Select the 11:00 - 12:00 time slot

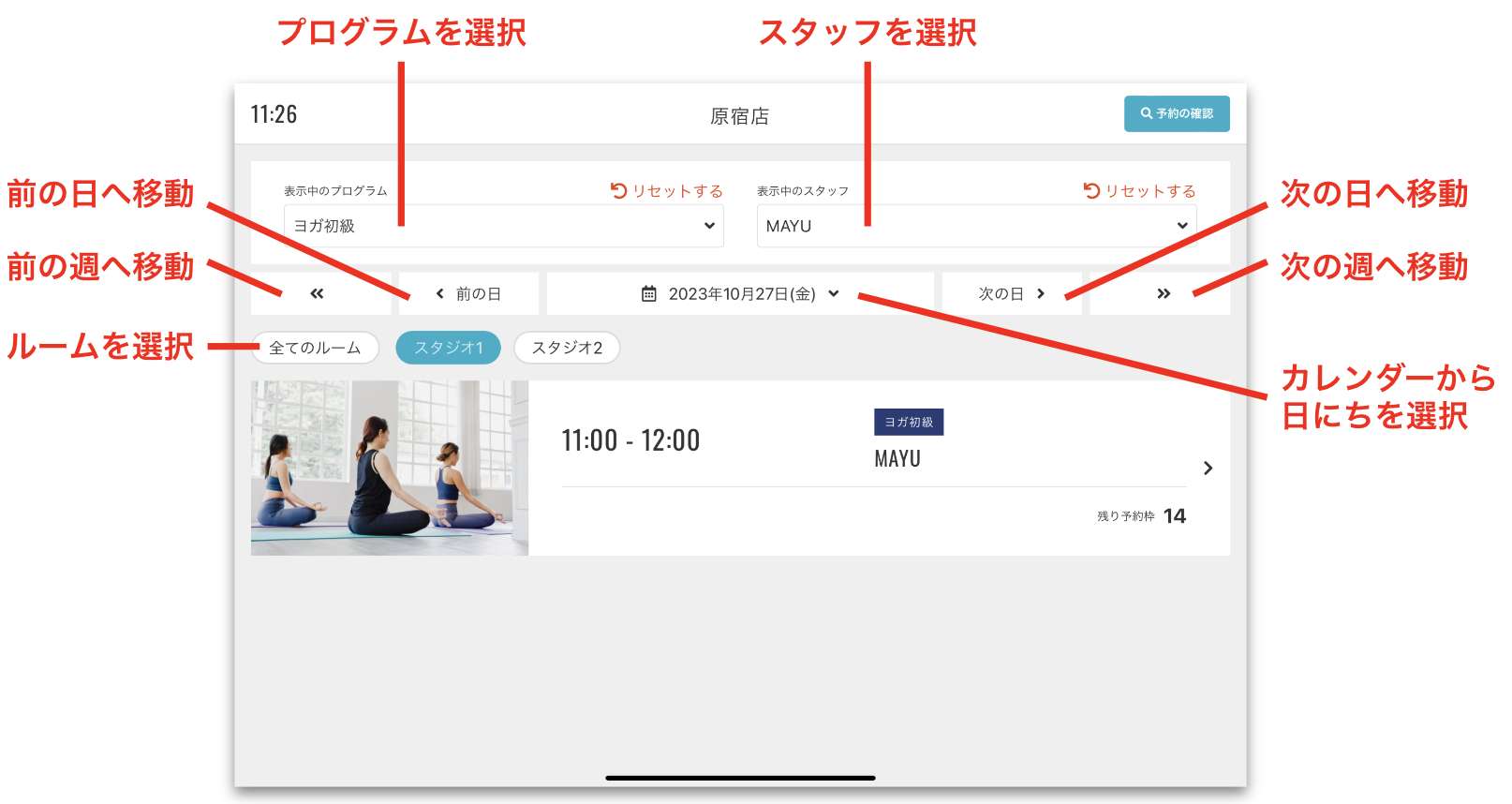pos(630,440)
